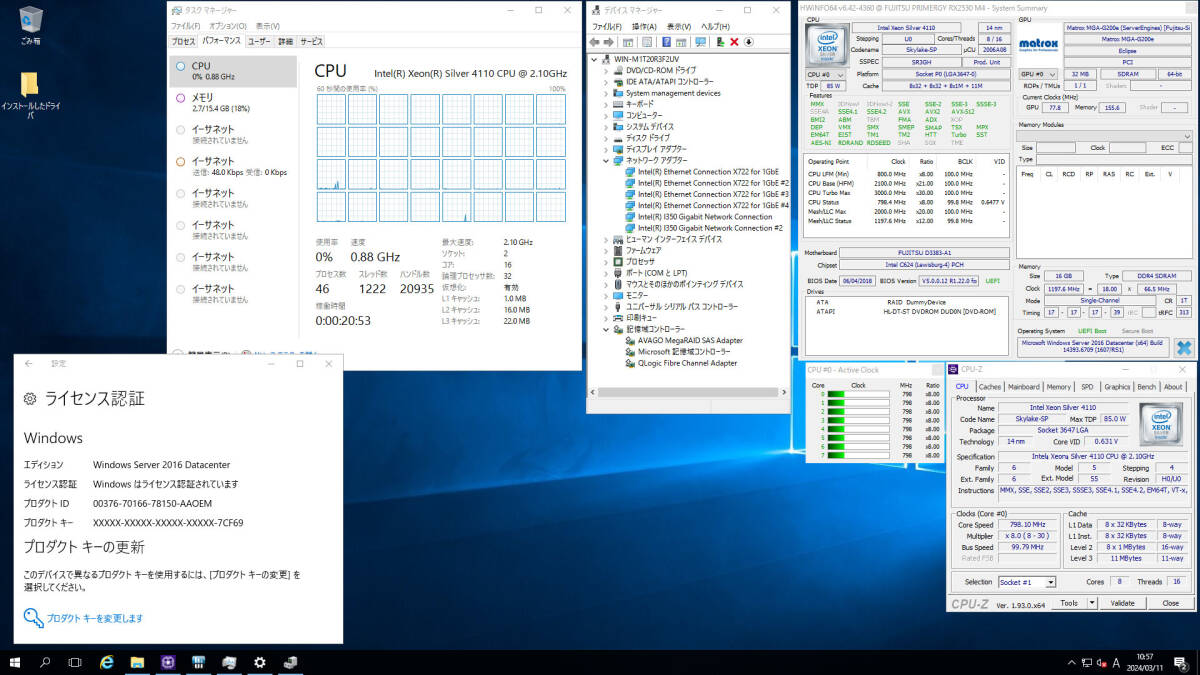Switch to the CPU-Z taskbar icon
The height and width of the screenshot is (675, 1200).
[x=167, y=662]
